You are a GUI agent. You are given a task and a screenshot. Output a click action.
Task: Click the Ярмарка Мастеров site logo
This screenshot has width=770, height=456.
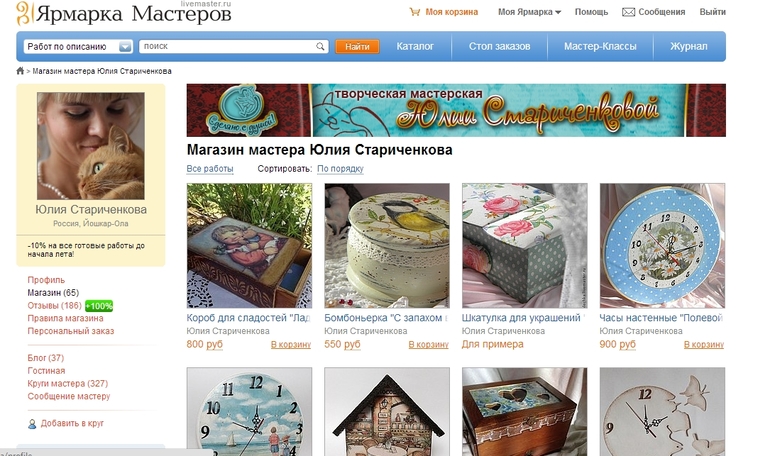(123, 13)
